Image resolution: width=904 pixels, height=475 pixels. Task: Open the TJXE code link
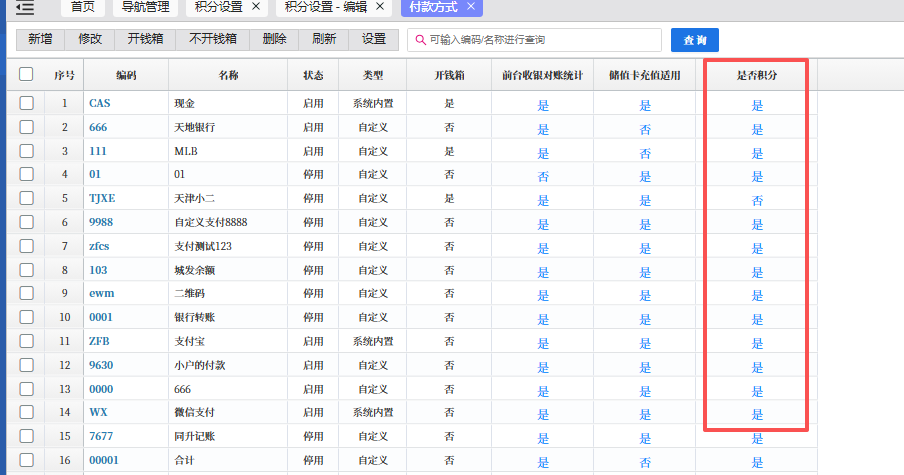(102, 198)
